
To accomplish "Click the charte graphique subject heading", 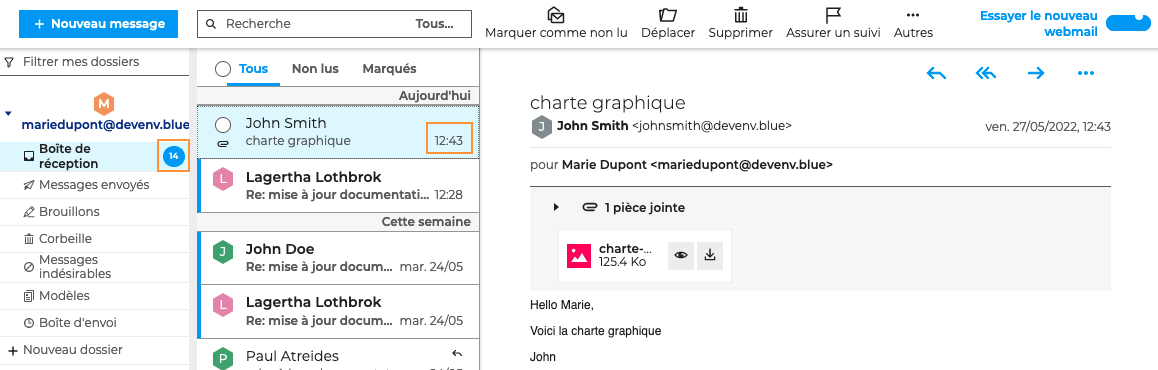I will click(608, 102).
